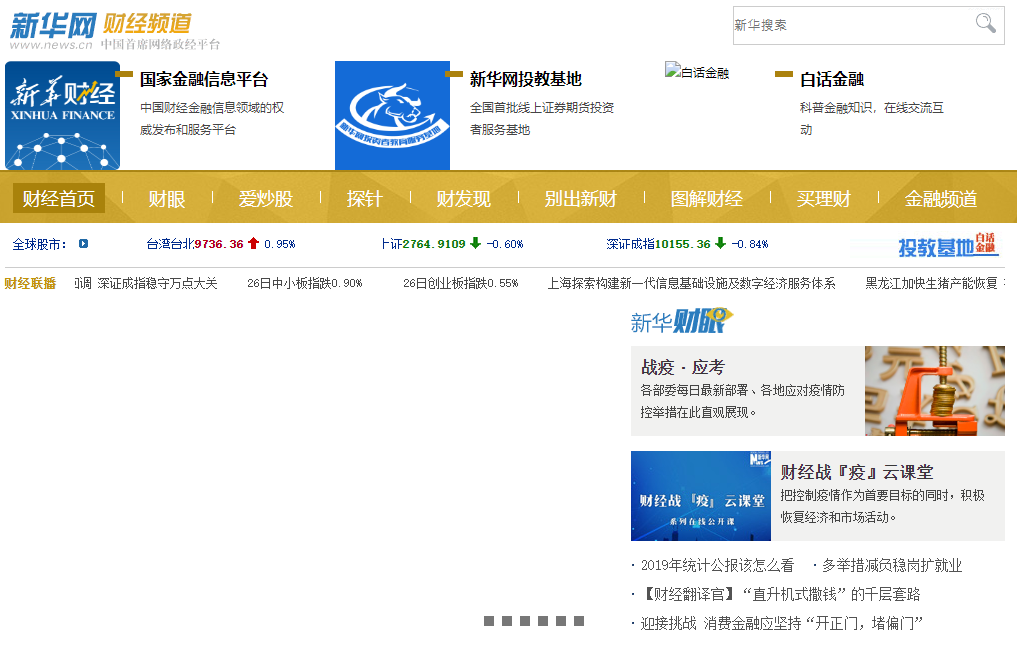The height and width of the screenshot is (647, 1017).
Task: Click the search magnifier icon
Action: coord(985,23)
